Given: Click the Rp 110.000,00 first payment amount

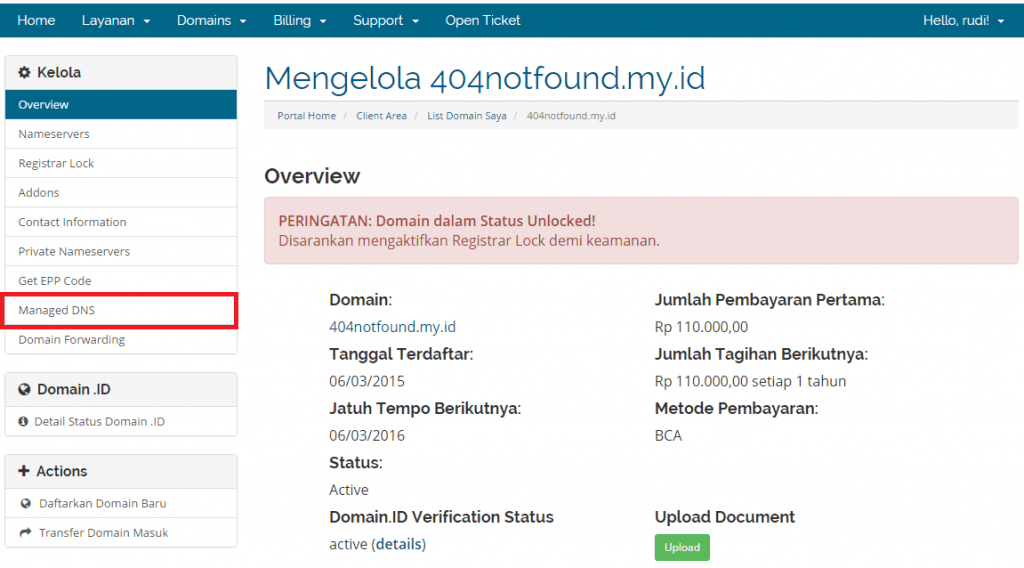Looking at the screenshot, I should pyautogui.click(x=701, y=326).
